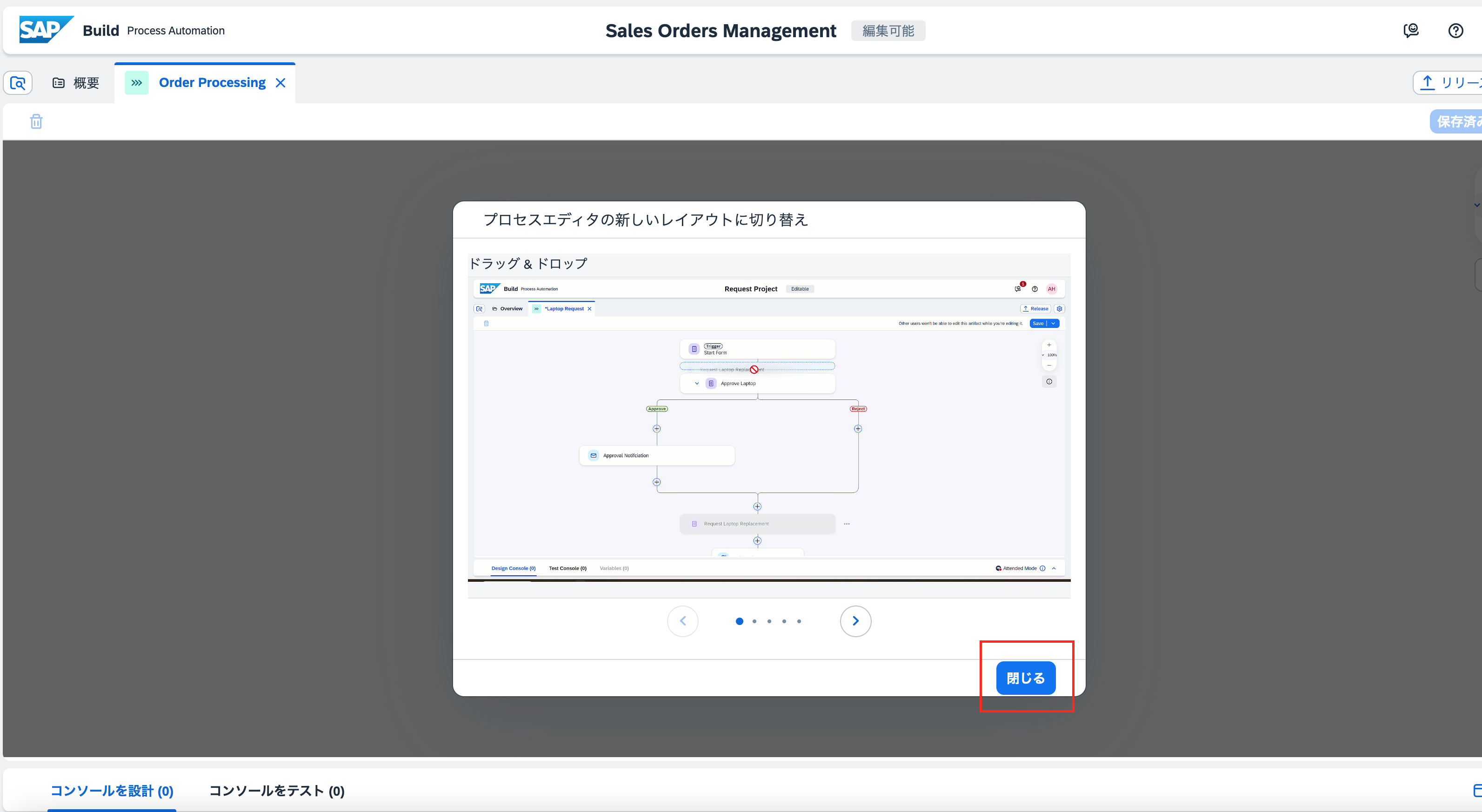Click the Order Processing process icon
The width and height of the screenshot is (1482, 812).
click(x=136, y=83)
